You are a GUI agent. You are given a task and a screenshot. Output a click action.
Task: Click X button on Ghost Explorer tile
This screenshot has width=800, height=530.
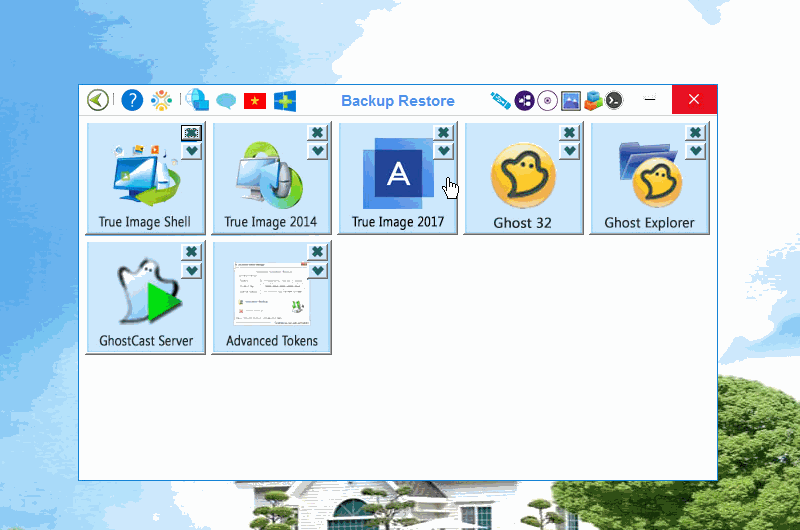coord(695,133)
